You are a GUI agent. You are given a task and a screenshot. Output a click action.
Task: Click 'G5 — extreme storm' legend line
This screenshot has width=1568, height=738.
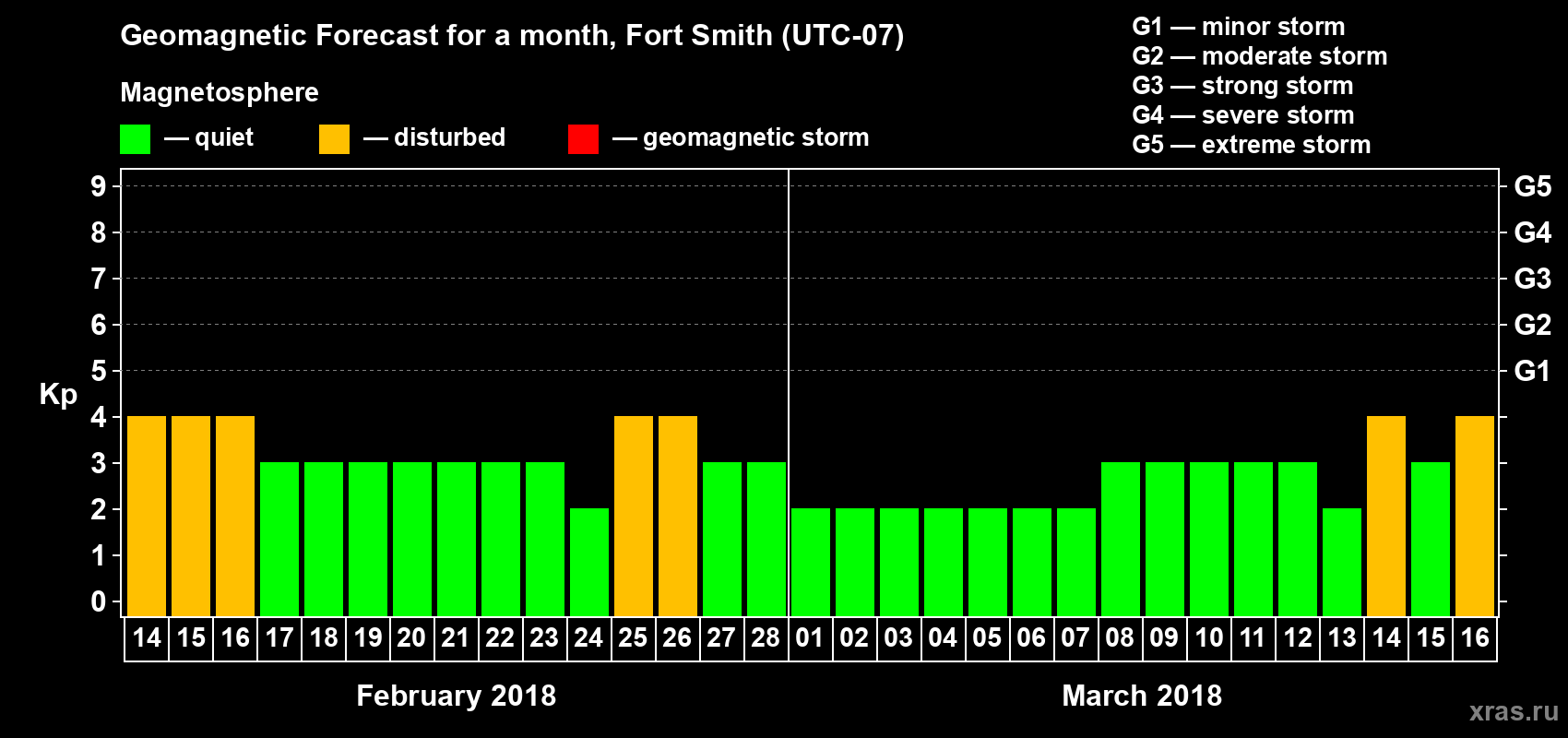(1252, 145)
